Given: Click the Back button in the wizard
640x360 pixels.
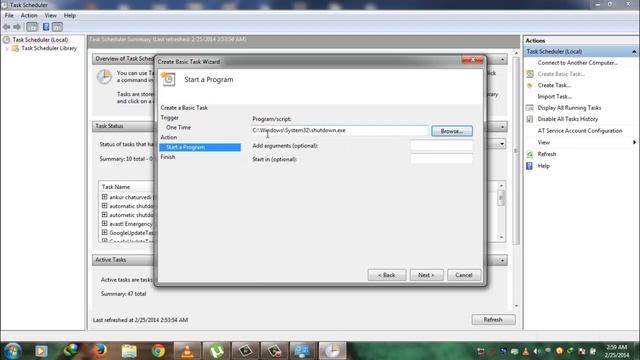Looking at the screenshot, I should pyautogui.click(x=387, y=275).
